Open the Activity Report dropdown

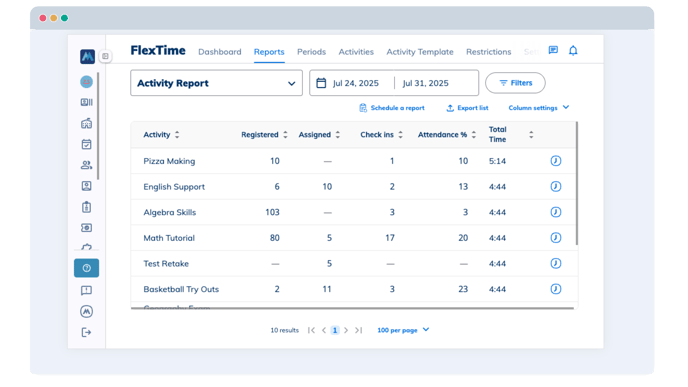(x=216, y=83)
